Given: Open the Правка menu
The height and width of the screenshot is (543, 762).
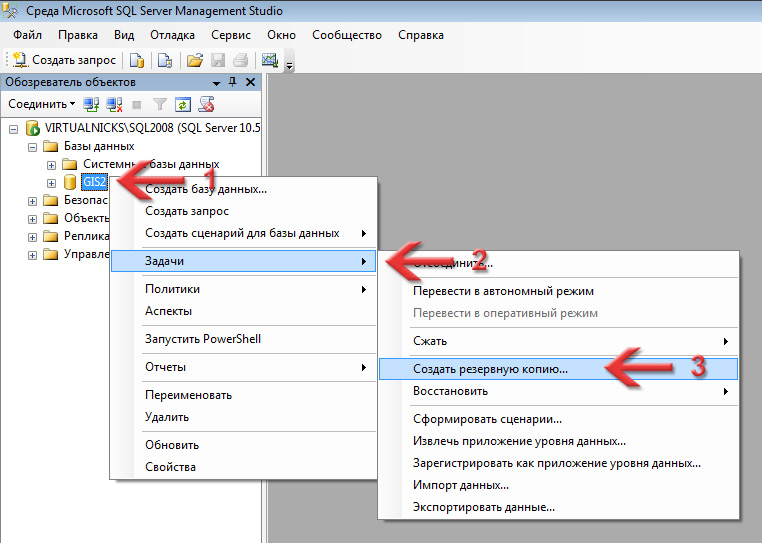Looking at the screenshot, I should pyautogui.click(x=78, y=35).
